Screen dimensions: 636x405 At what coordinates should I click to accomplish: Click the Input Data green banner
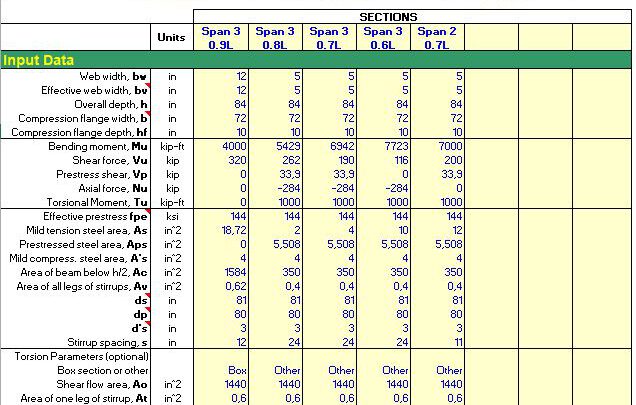pos(316,60)
